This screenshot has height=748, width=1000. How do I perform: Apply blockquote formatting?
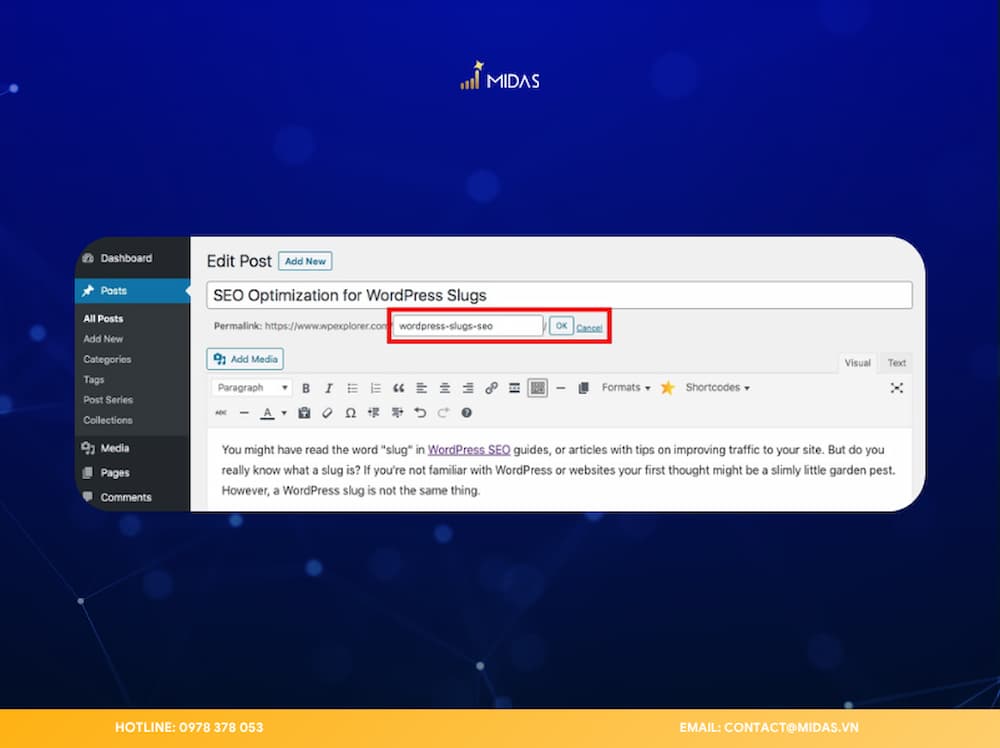pyautogui.click(x=399, y=388)
